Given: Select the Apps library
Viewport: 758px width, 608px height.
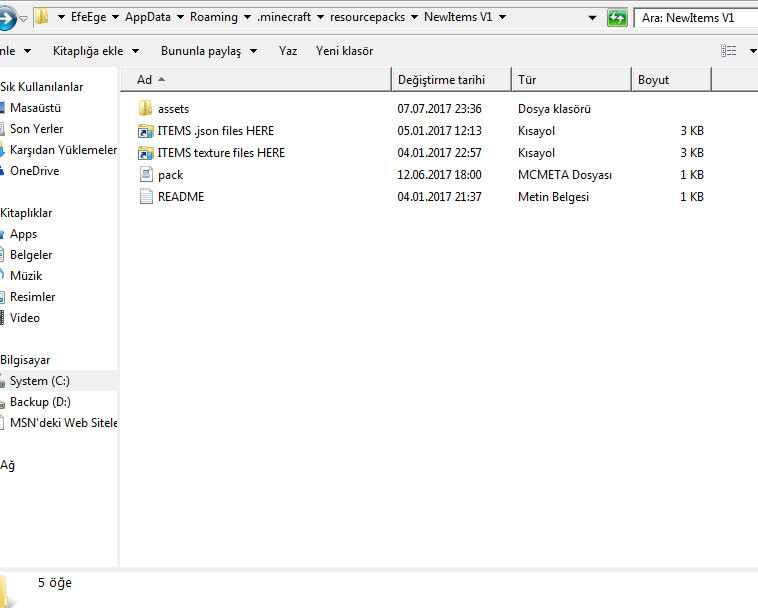Looking at the screenshot, I should coord(23,234).
